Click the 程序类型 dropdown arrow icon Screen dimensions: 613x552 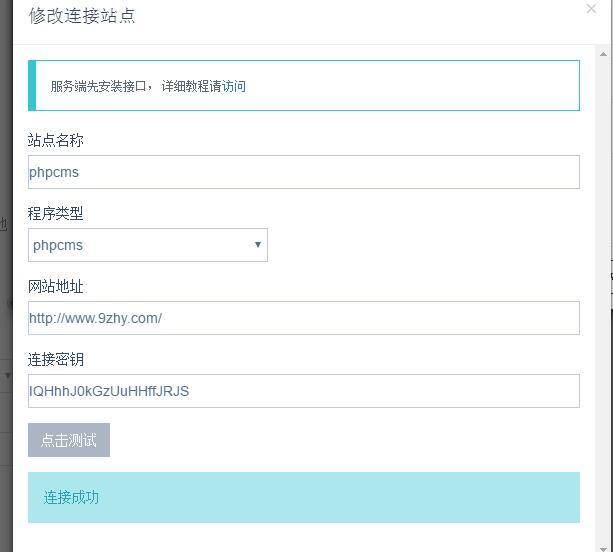[258, 245]
